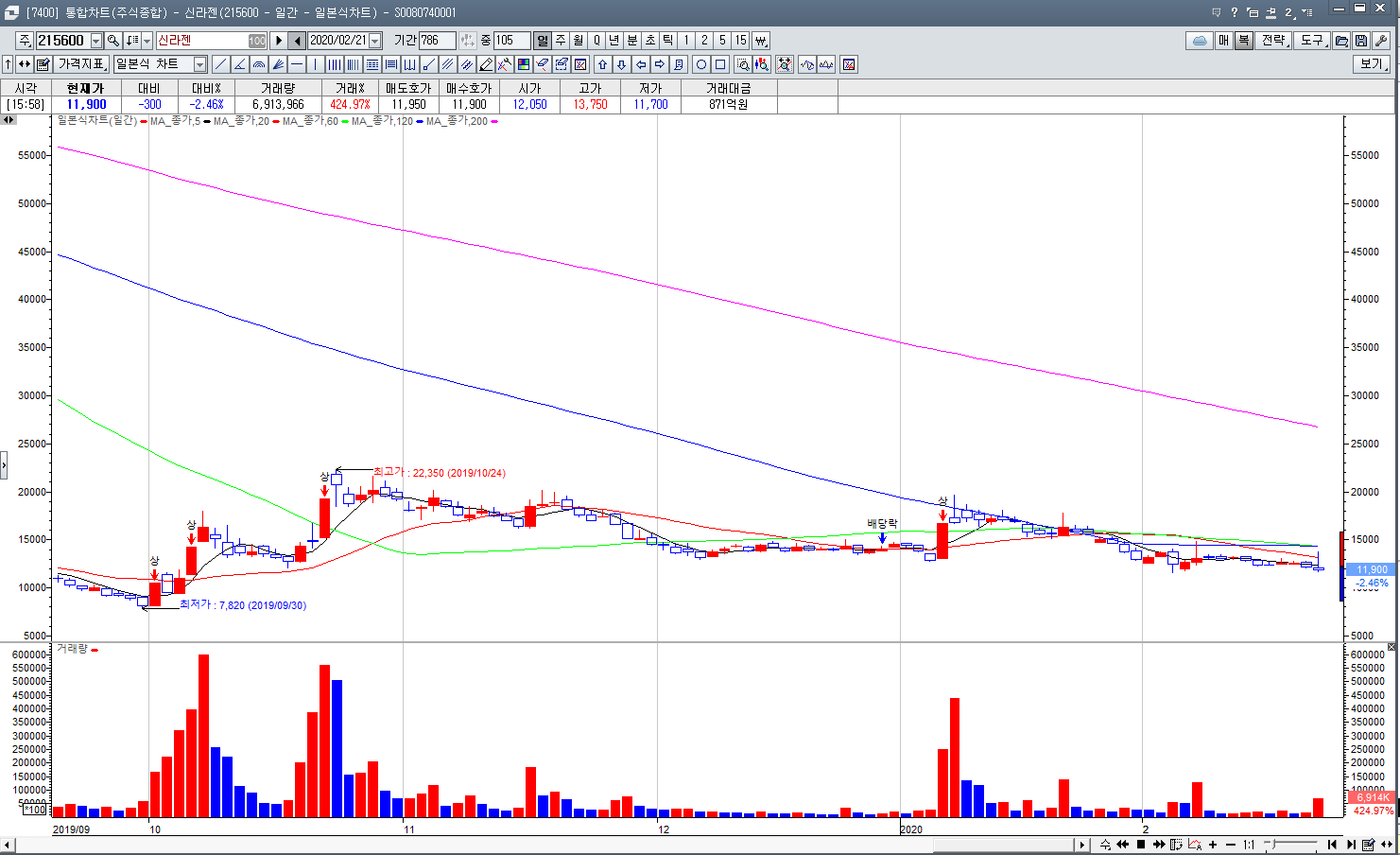1400x855 pixels.
Task: Click the horizontal scrollbar right arrow
Action: coord(1082,845)
